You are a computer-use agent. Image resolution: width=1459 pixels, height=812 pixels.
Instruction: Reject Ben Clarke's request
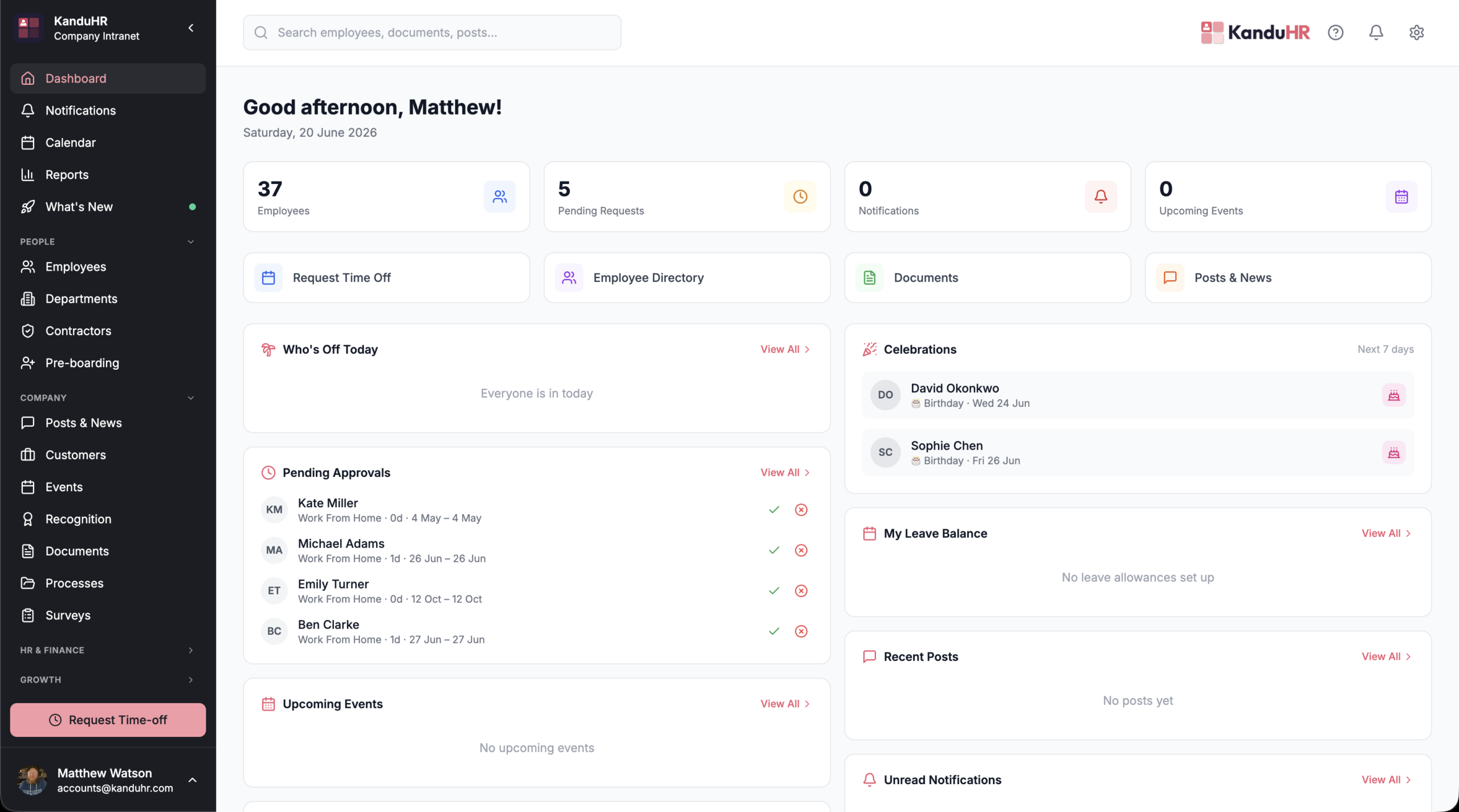[x=801, y=631]
